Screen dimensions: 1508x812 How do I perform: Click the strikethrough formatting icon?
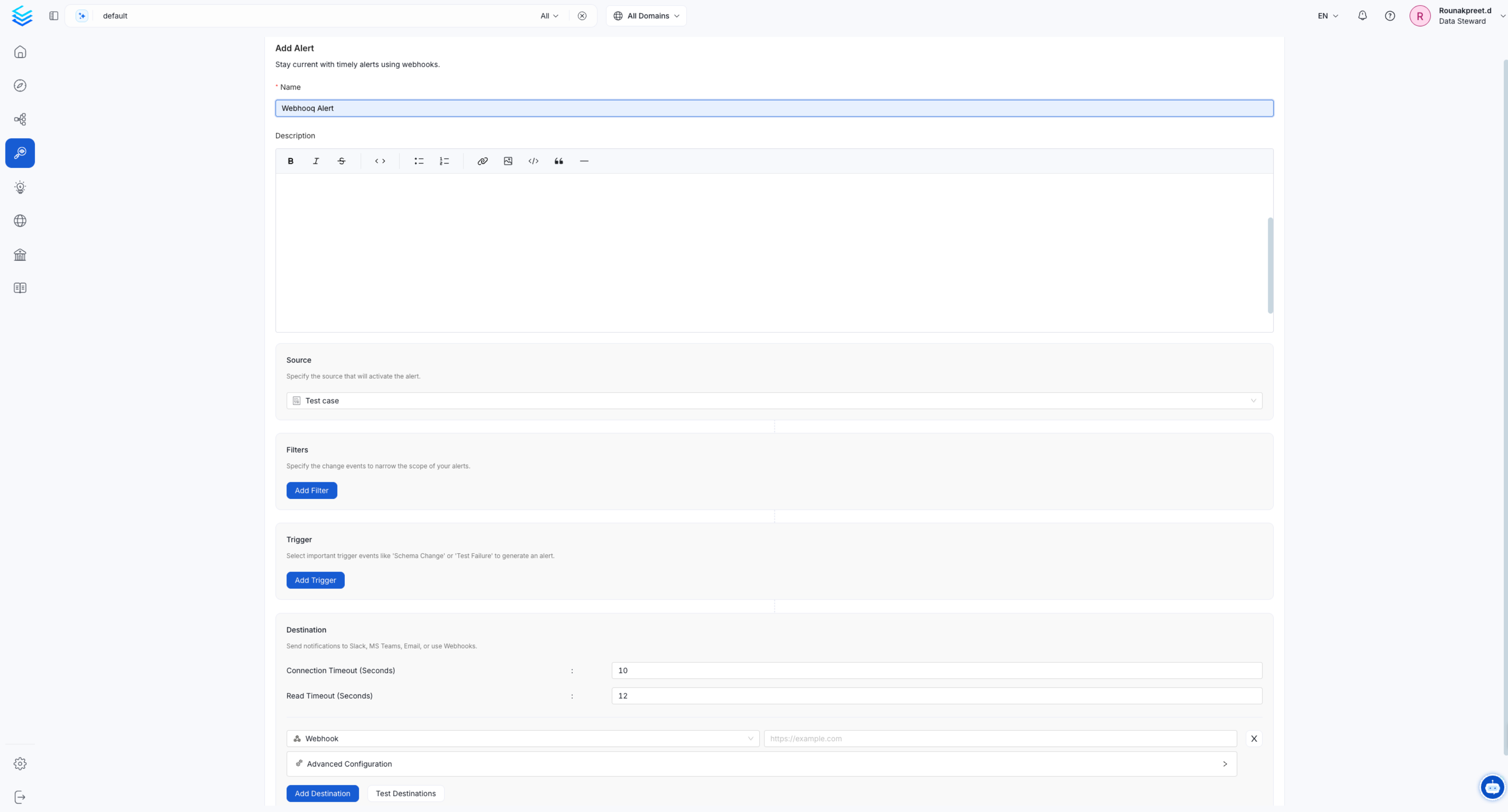click(341, 161)
